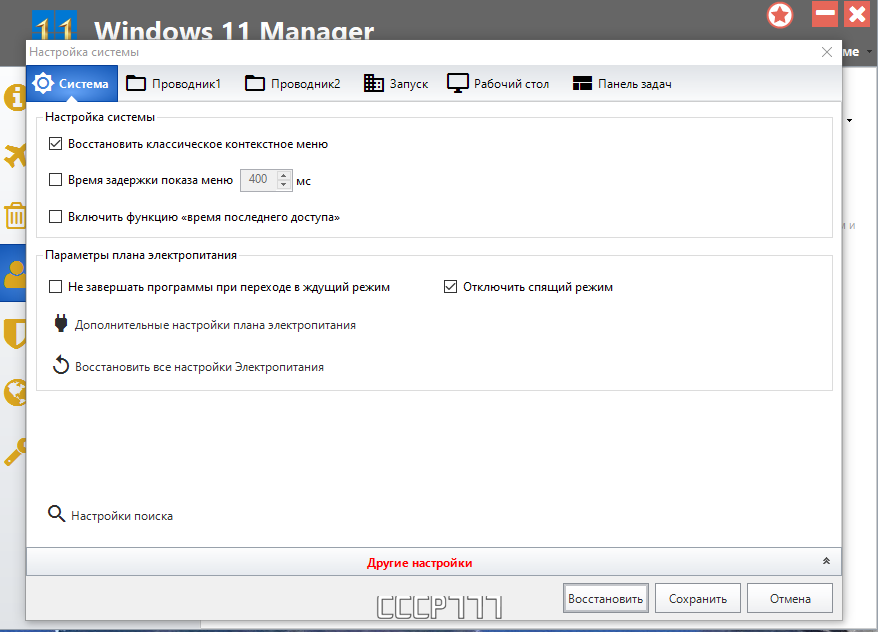878x632 pixels.
Task: Tick Не завершать программы при переходе
Action: click(x=55, y=287)
